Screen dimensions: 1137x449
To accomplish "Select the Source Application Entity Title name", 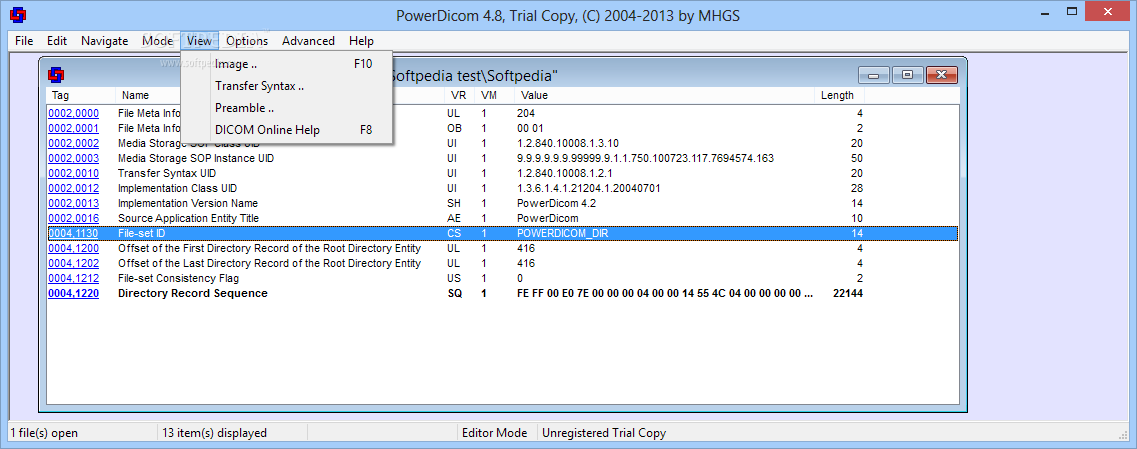I will 189,218.
